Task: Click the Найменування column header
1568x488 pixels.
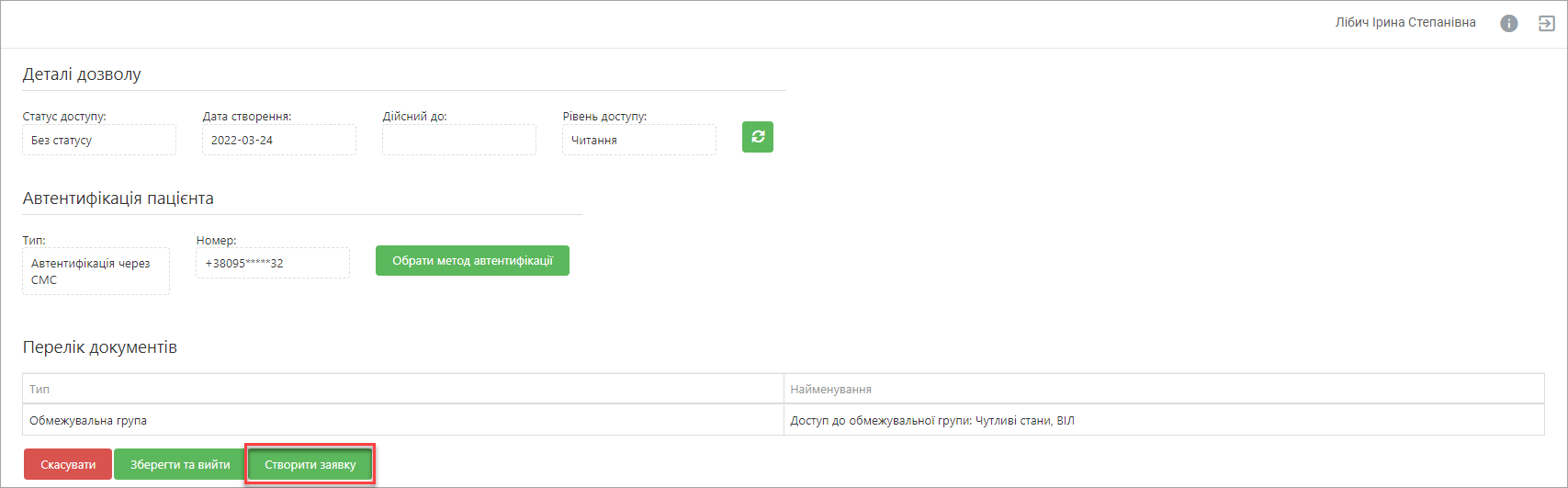Action: (1164, 389)
